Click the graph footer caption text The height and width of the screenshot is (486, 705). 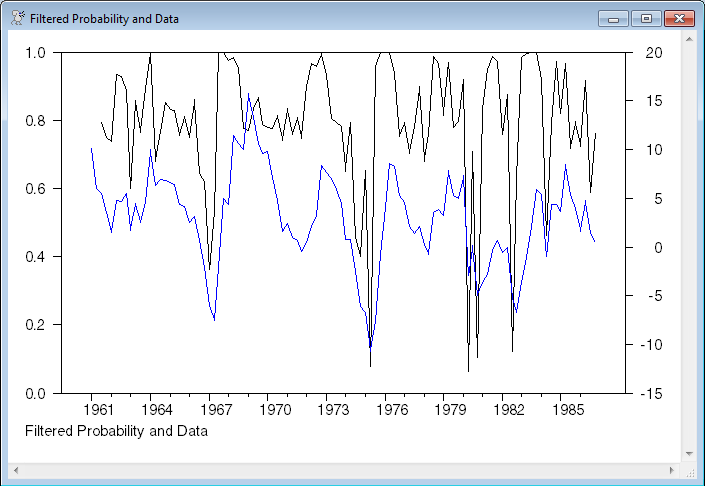115,431
